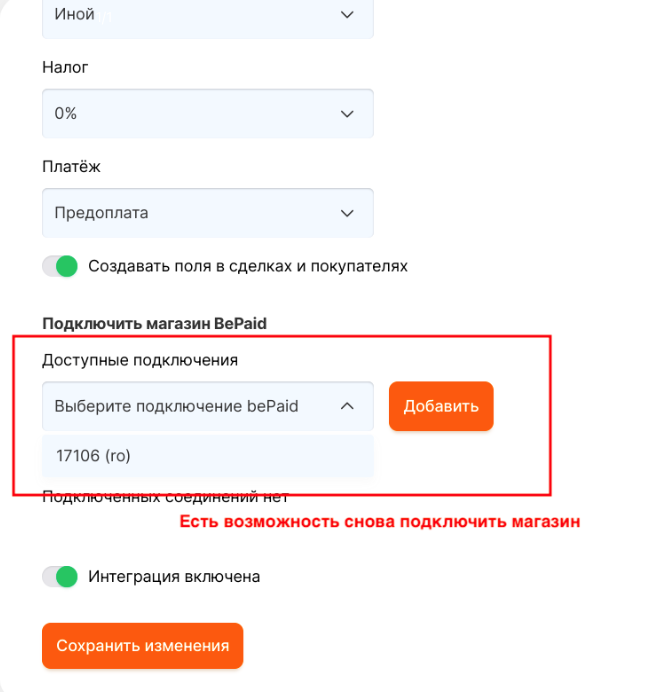Disable the Интеграция включена switch

click(x=60, y=576)
